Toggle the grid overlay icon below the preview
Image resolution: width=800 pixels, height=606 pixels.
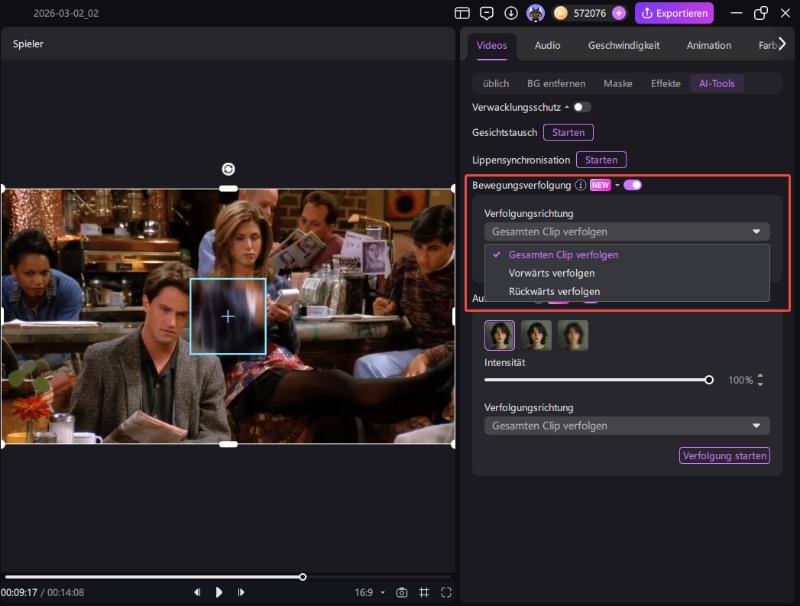click(x=423, y=592)
